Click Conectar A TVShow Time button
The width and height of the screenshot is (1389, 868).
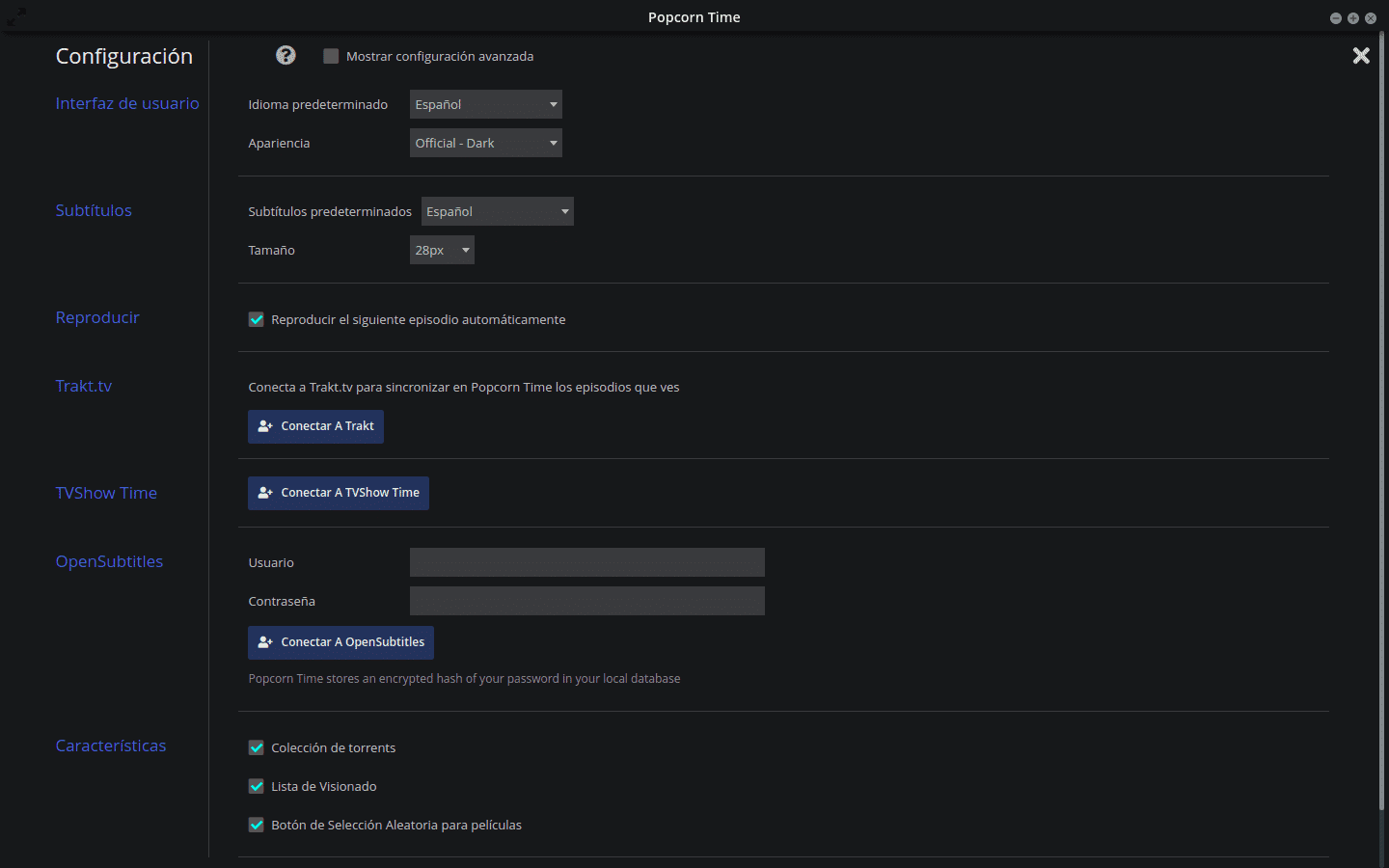[x=339, y=493]
